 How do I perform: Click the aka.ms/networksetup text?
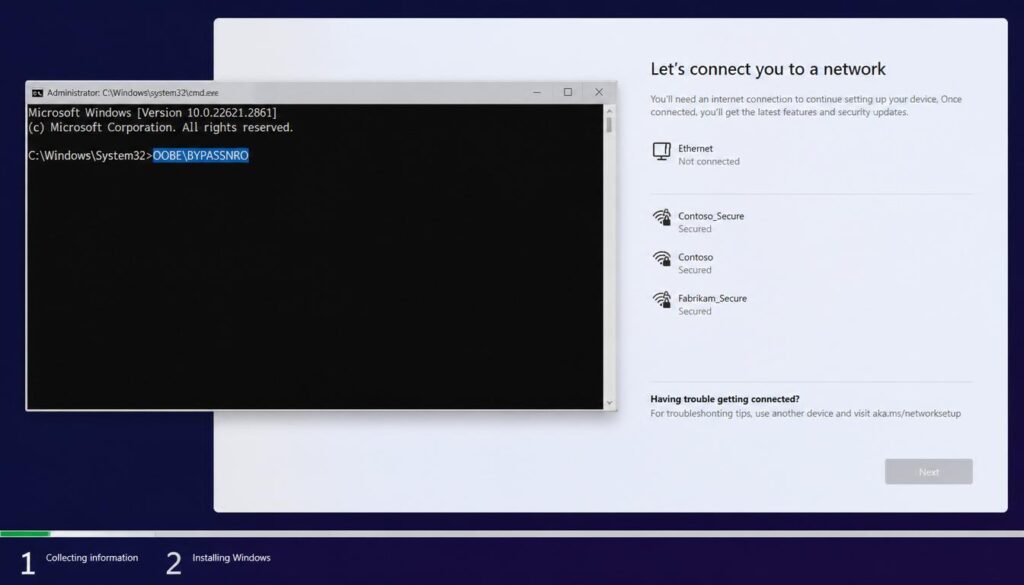[x=916, y=413]
